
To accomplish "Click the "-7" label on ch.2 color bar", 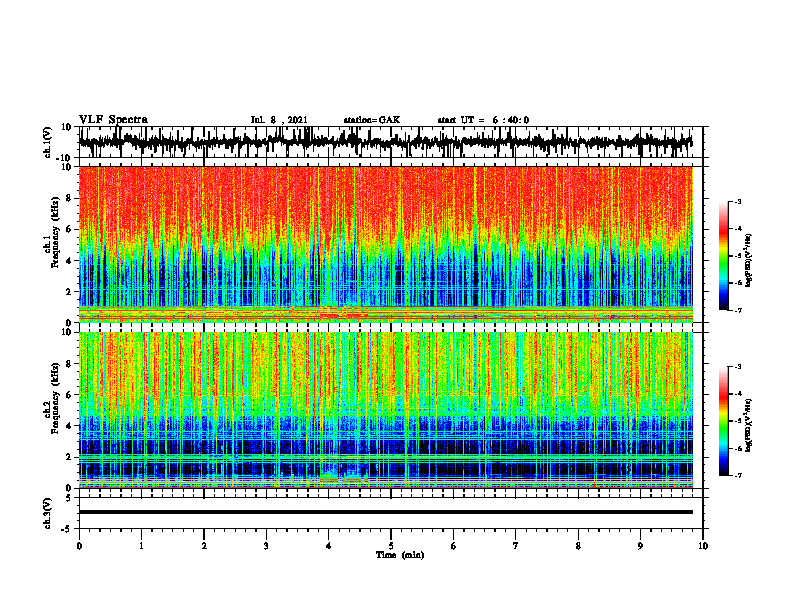I will pyautogui.click(x=738, y=475).
